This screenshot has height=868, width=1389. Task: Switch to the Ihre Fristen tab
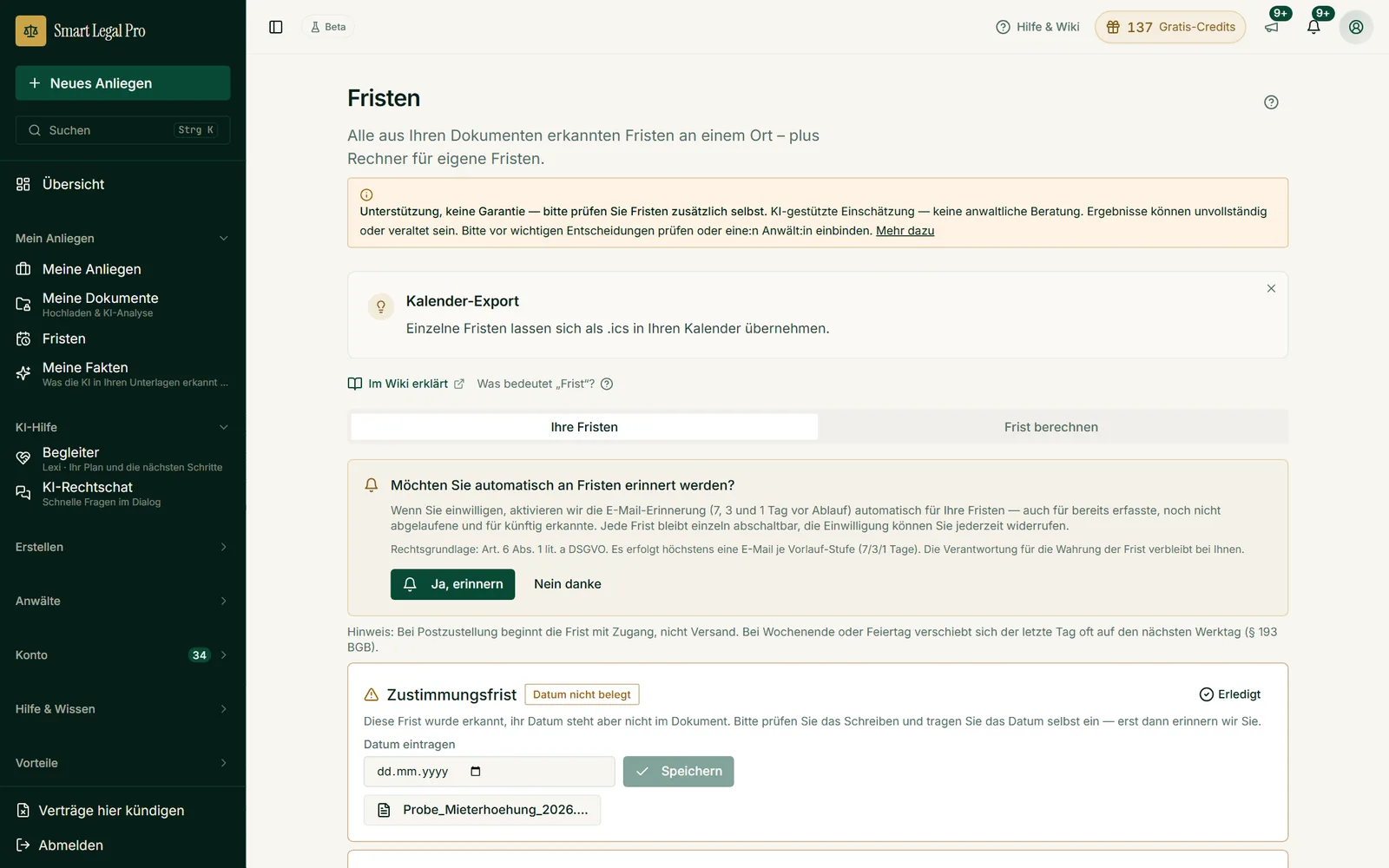pyautogui.click(x=584, y=427)
